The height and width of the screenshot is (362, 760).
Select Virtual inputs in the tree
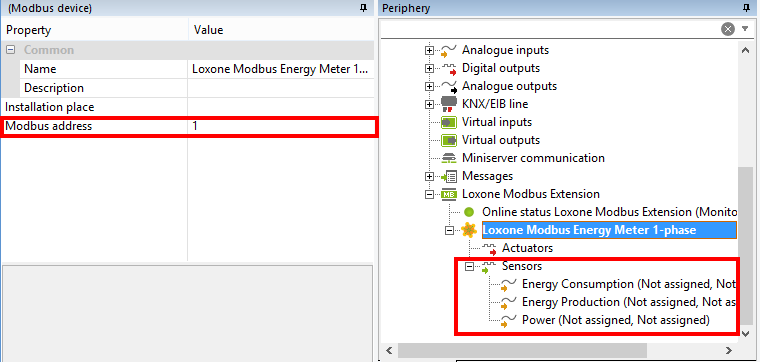point(497,122)
